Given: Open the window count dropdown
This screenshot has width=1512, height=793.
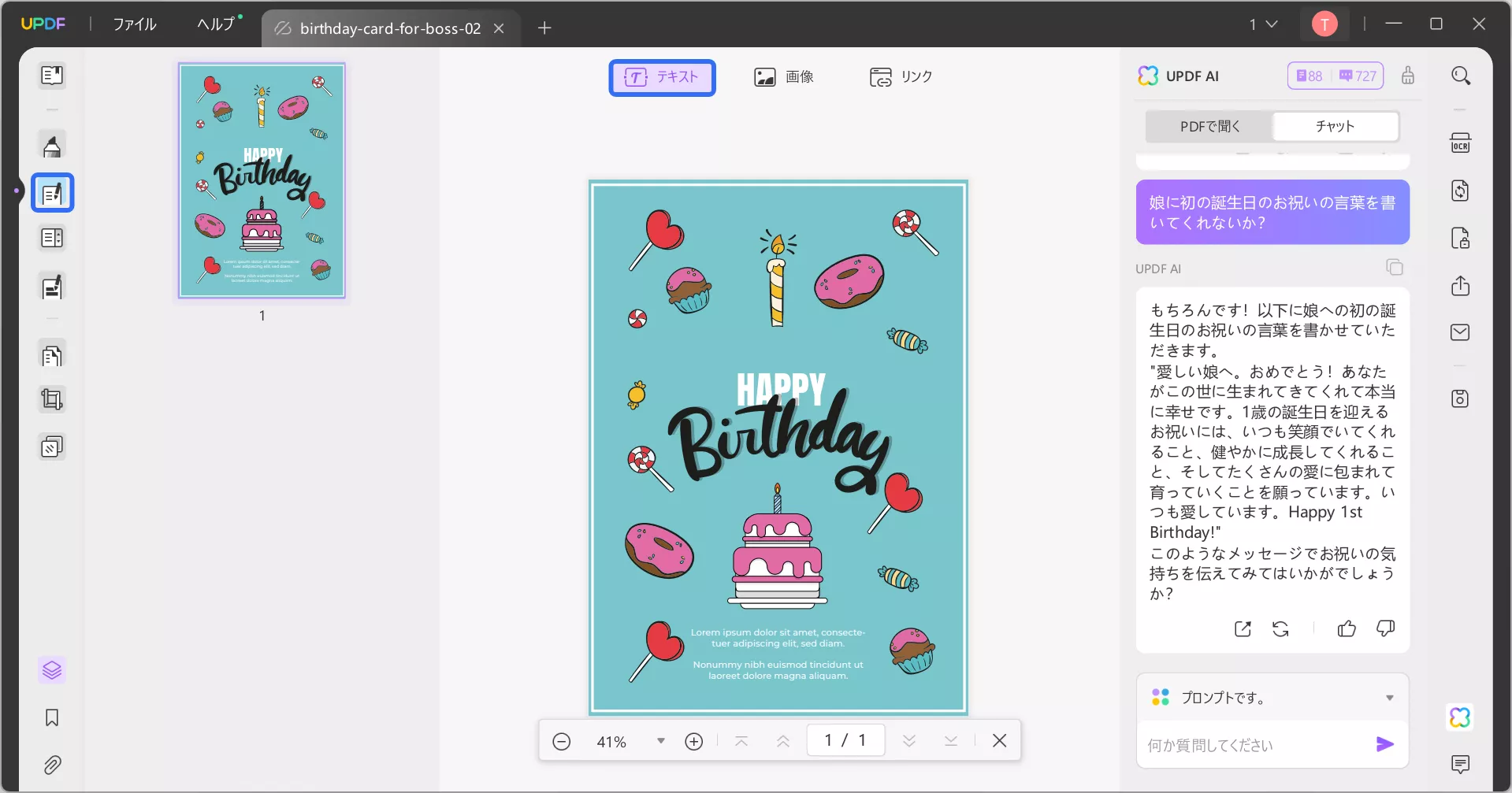Looking at the screenshot, I should click(x=1263, y=24).
